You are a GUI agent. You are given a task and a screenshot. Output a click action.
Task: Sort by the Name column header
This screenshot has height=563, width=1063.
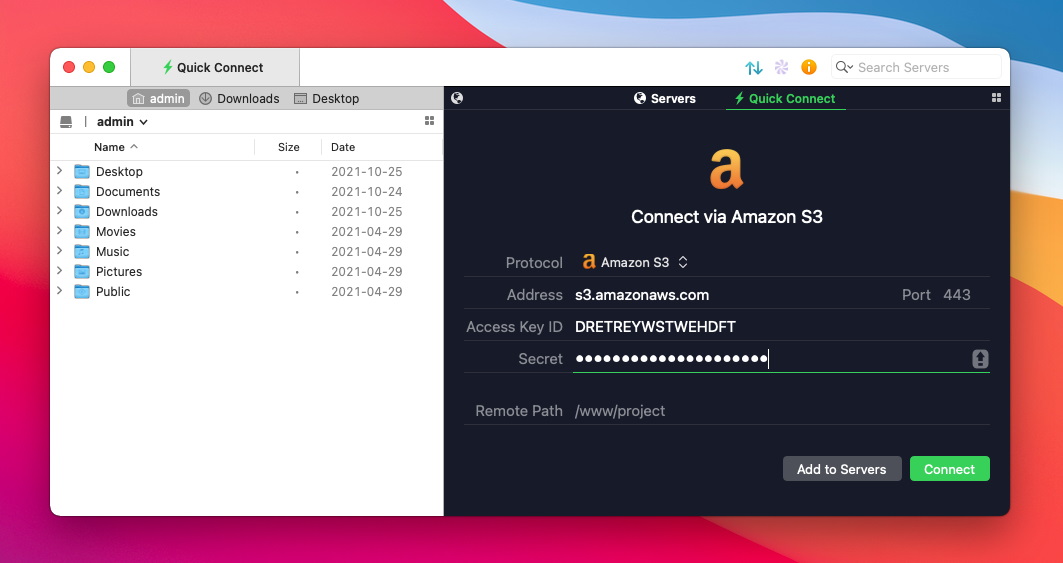[116, 147]
